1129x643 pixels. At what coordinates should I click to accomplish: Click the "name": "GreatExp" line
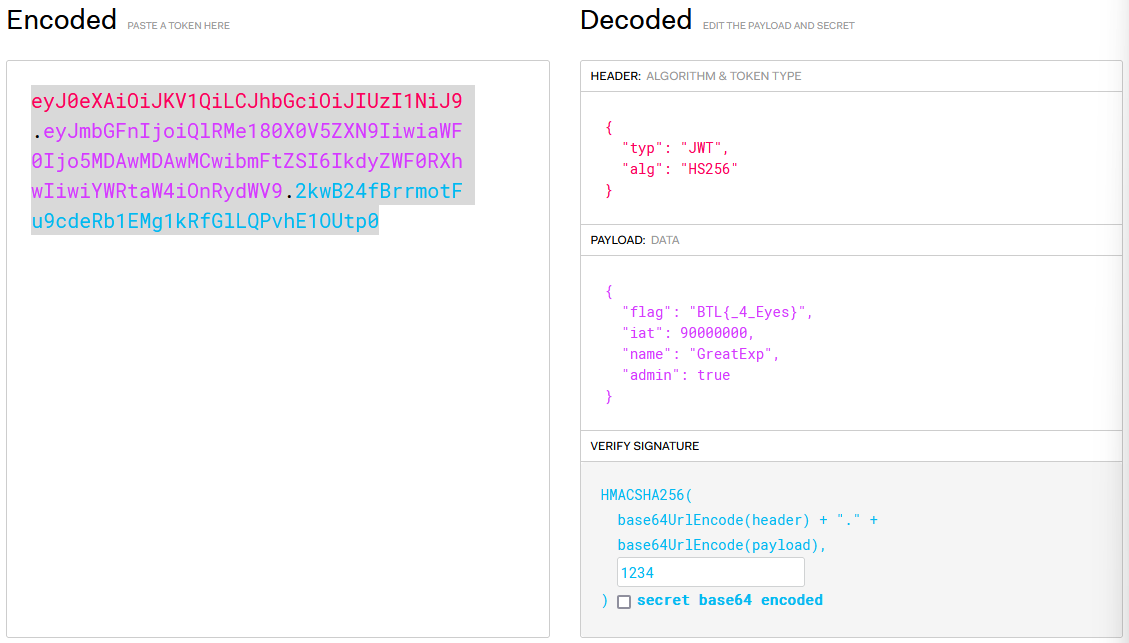(701, 354)
